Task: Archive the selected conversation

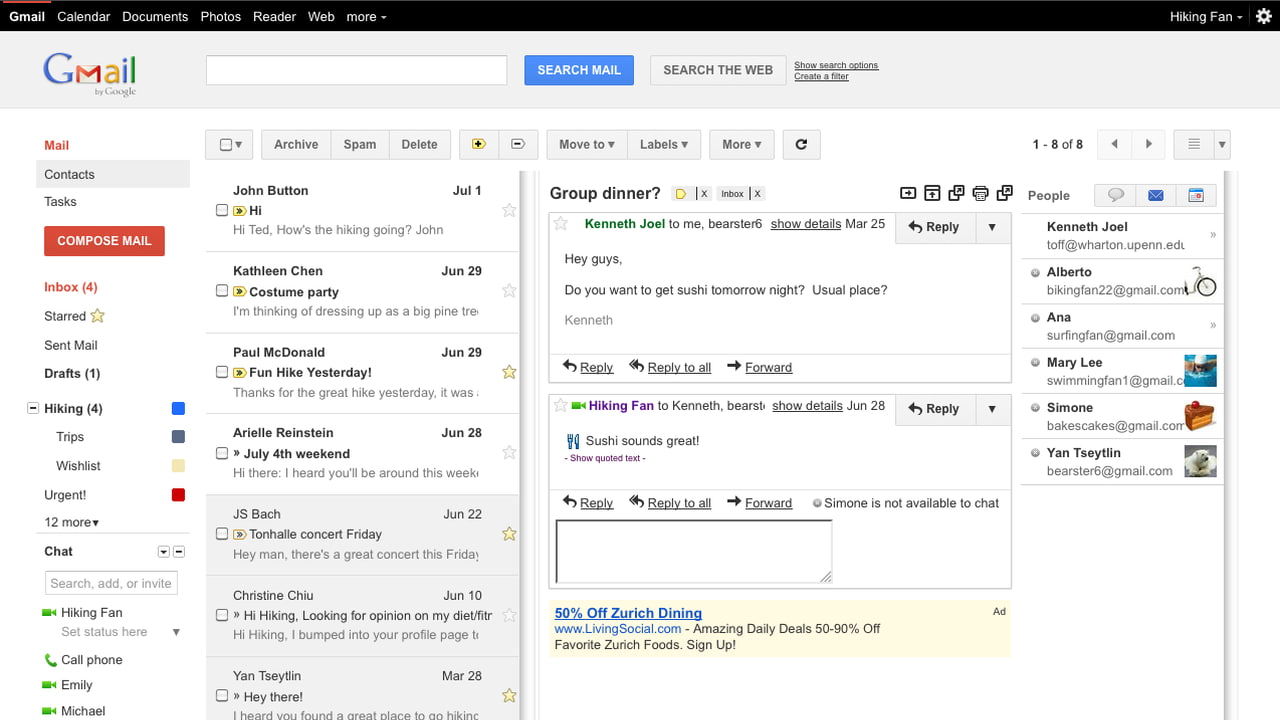Action: pos(296,144)
